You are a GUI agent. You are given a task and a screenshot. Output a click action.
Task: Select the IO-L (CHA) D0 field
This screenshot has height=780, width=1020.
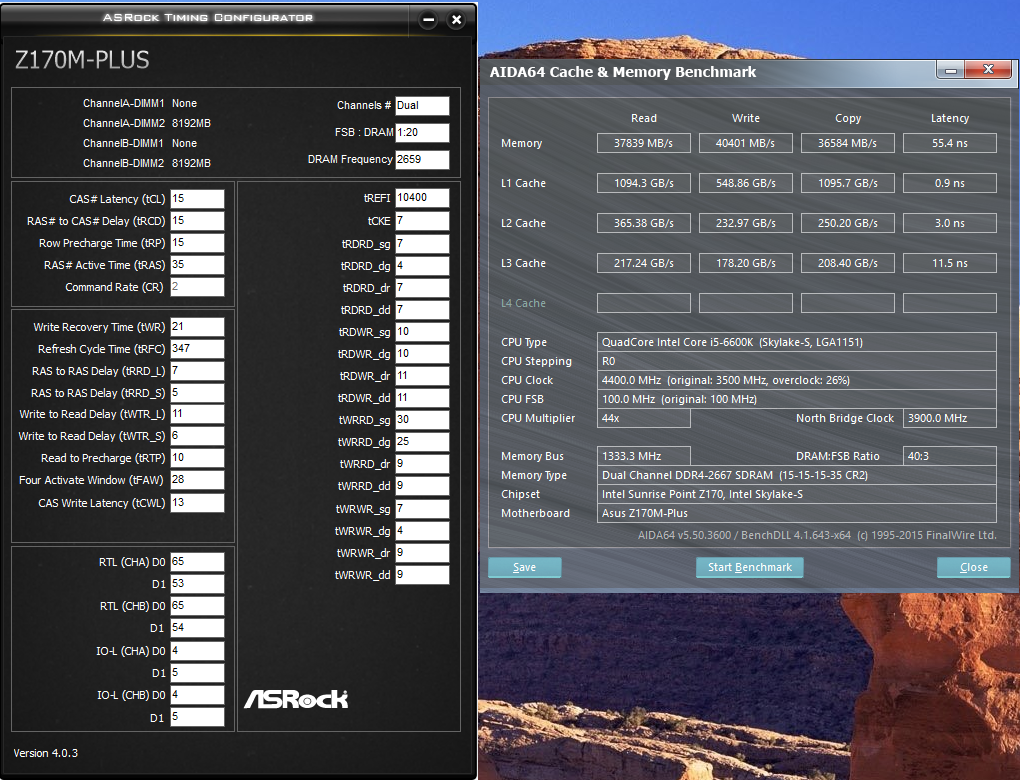click(197, 651)
